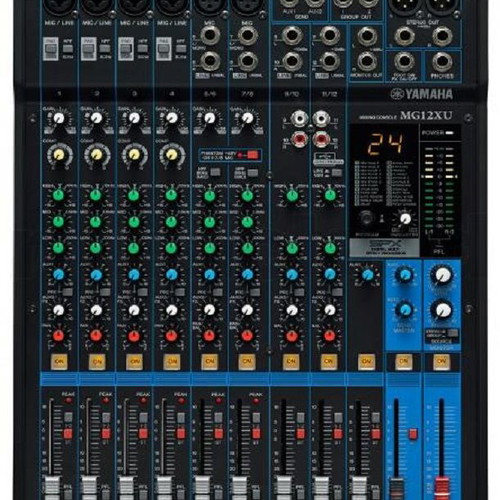Click the channel 5/6 PEAK indicator LED
Screen dimensions: 500x500
pyautogui.click(x=219, y=400)
